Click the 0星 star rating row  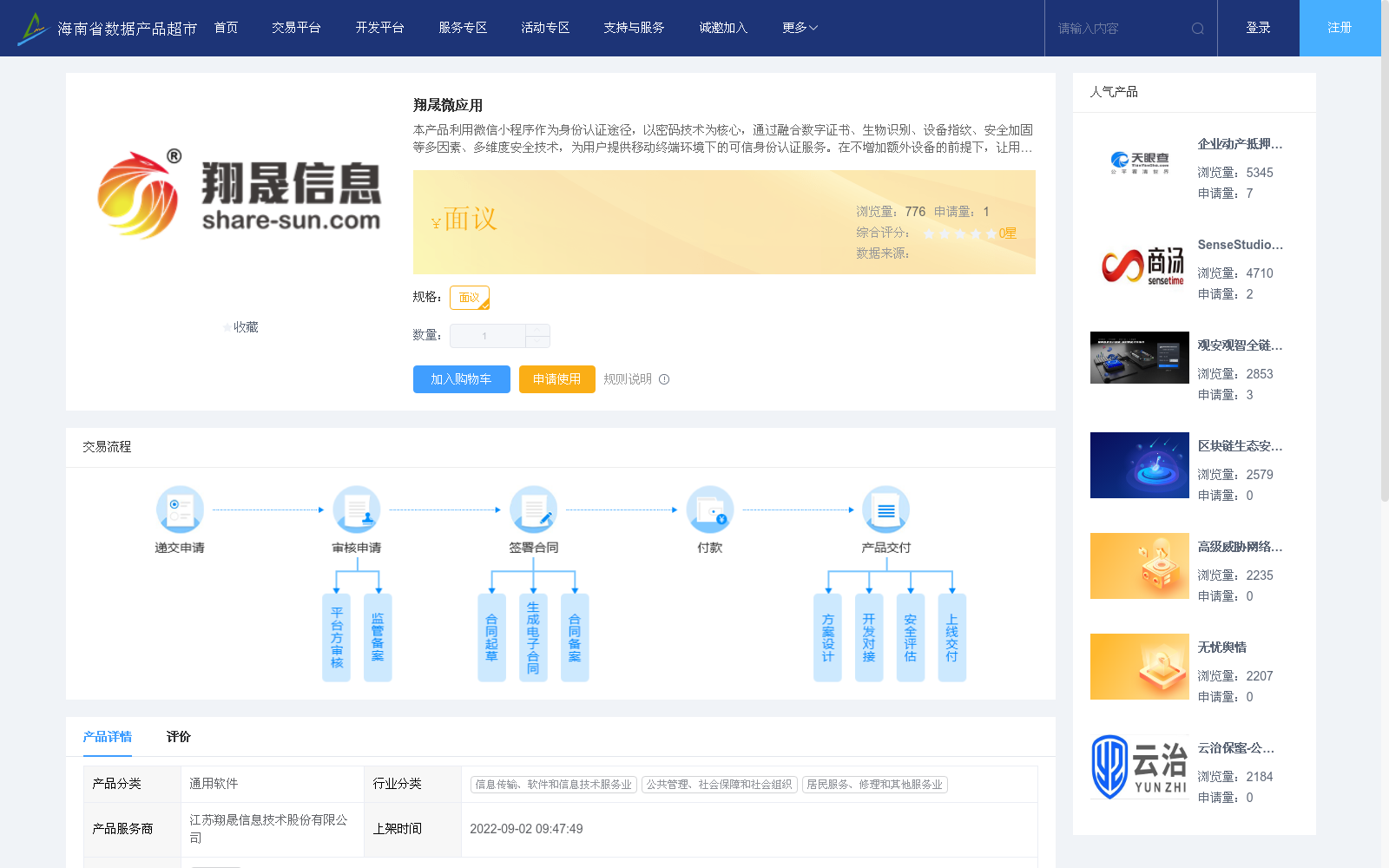tap(969, 233)
